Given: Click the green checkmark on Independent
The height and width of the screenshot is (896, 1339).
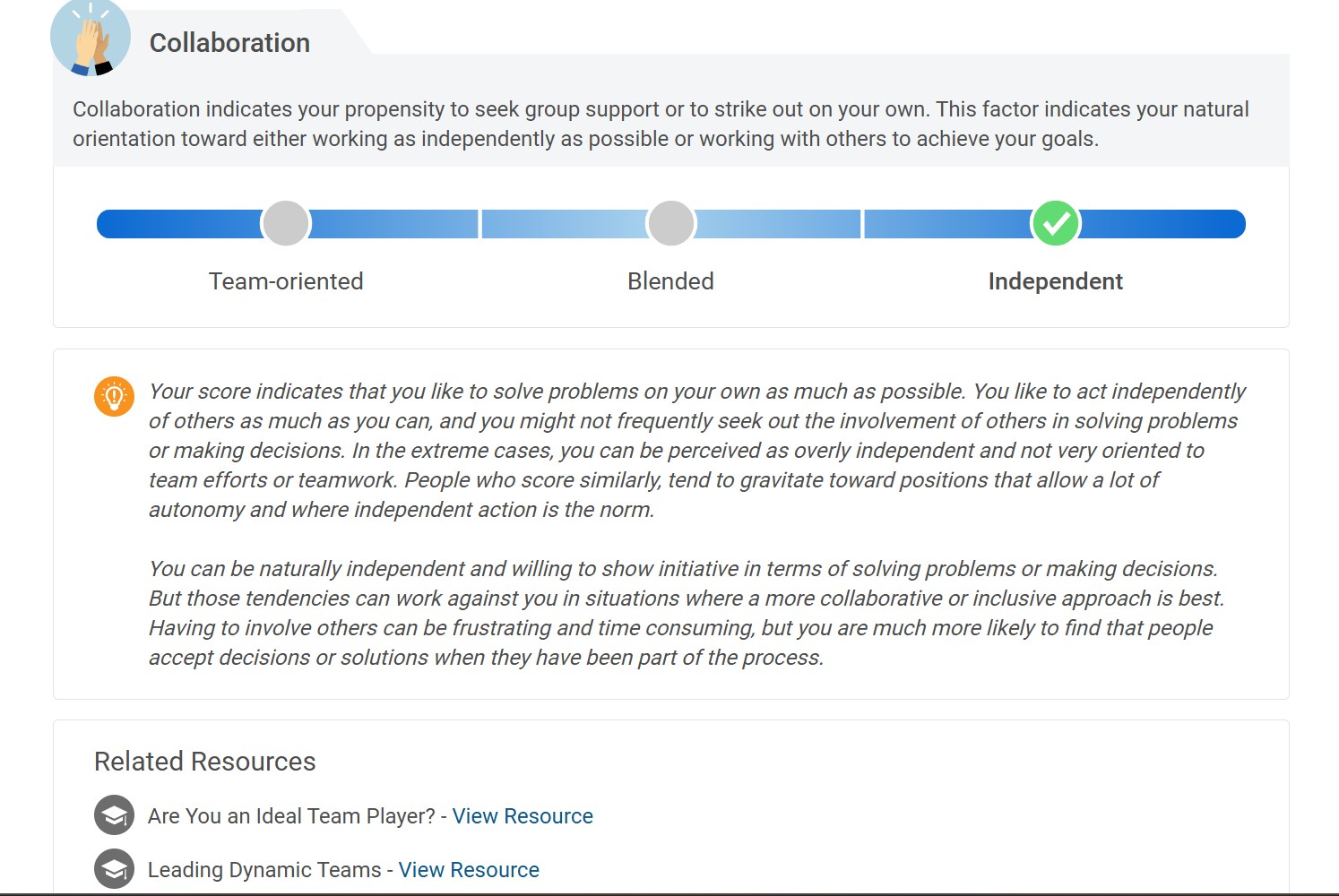Looking at the screenshot, I should (x=1056, y=223).
